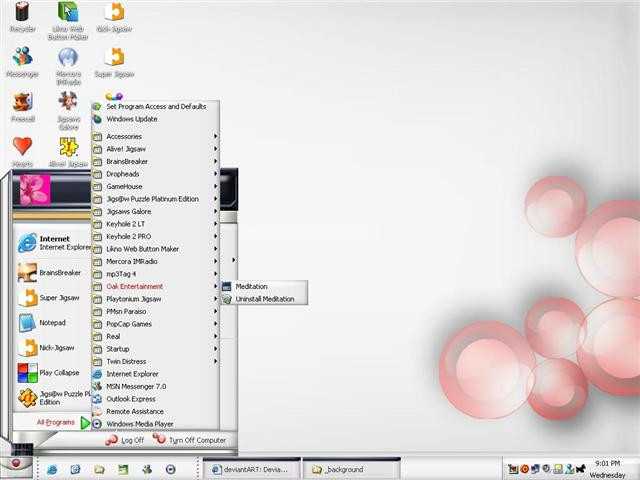Screen dimensions: 640x480
Task: Expand the PMsn Paraiso folder
Action: pos(156,312)
